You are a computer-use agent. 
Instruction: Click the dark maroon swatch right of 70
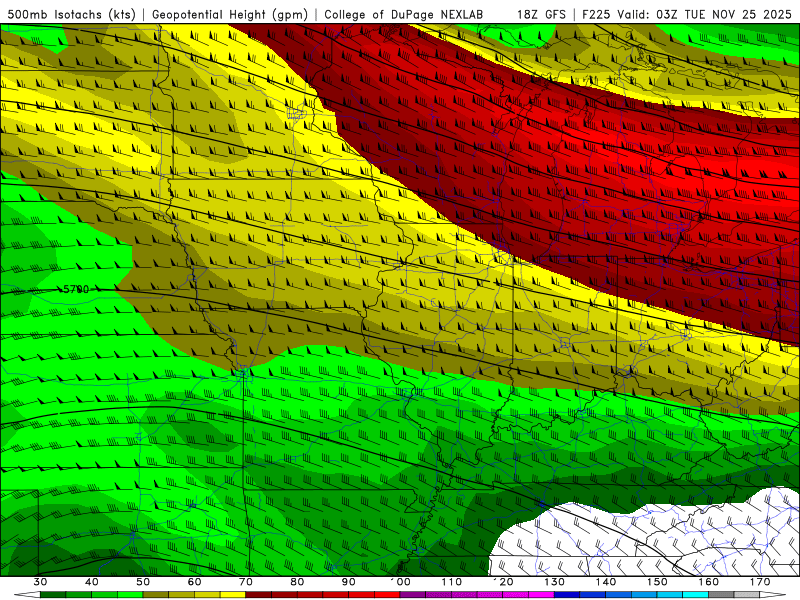click(x=259, y=595)
